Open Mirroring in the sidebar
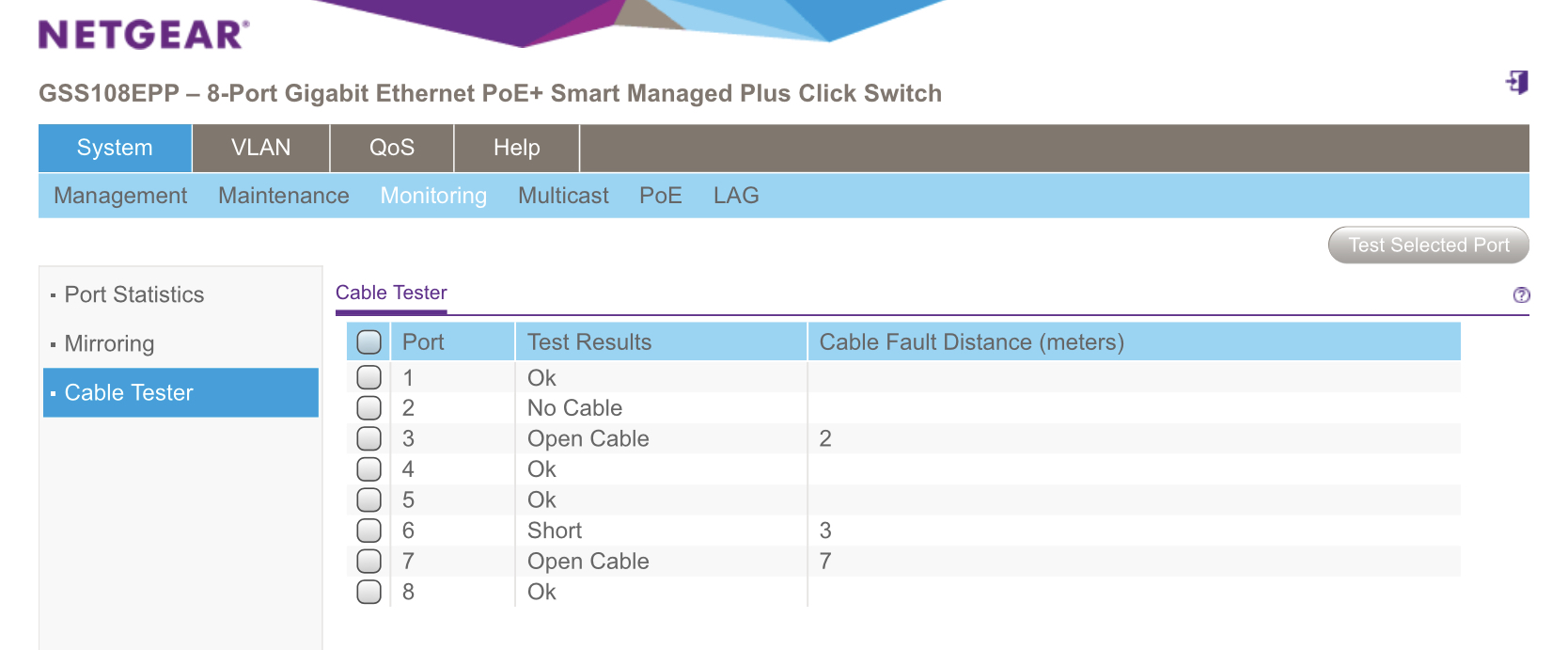This screenshot has width=1568, height=650. point(109,343)
